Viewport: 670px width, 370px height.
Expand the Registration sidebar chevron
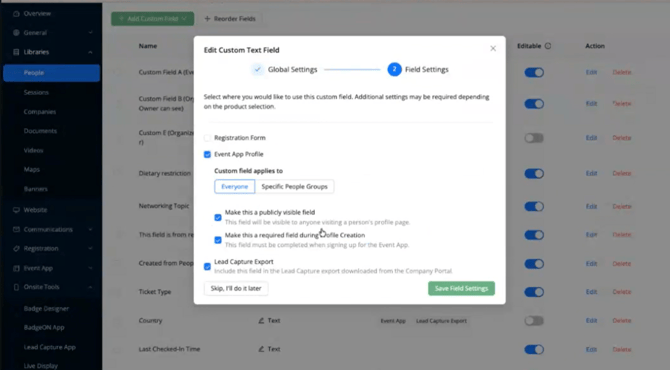point(90,249)
